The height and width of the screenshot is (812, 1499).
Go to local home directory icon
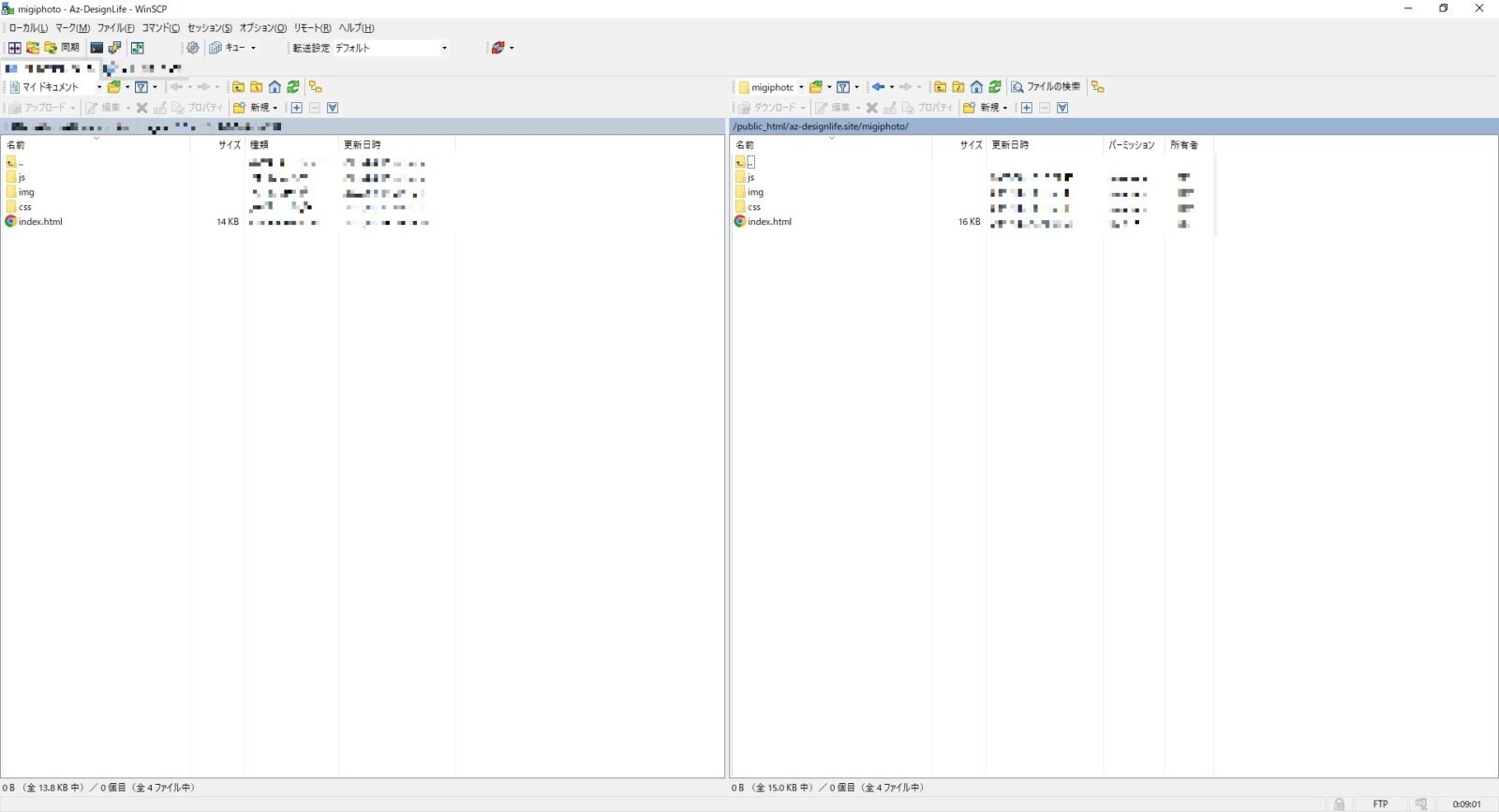point(275,87)
